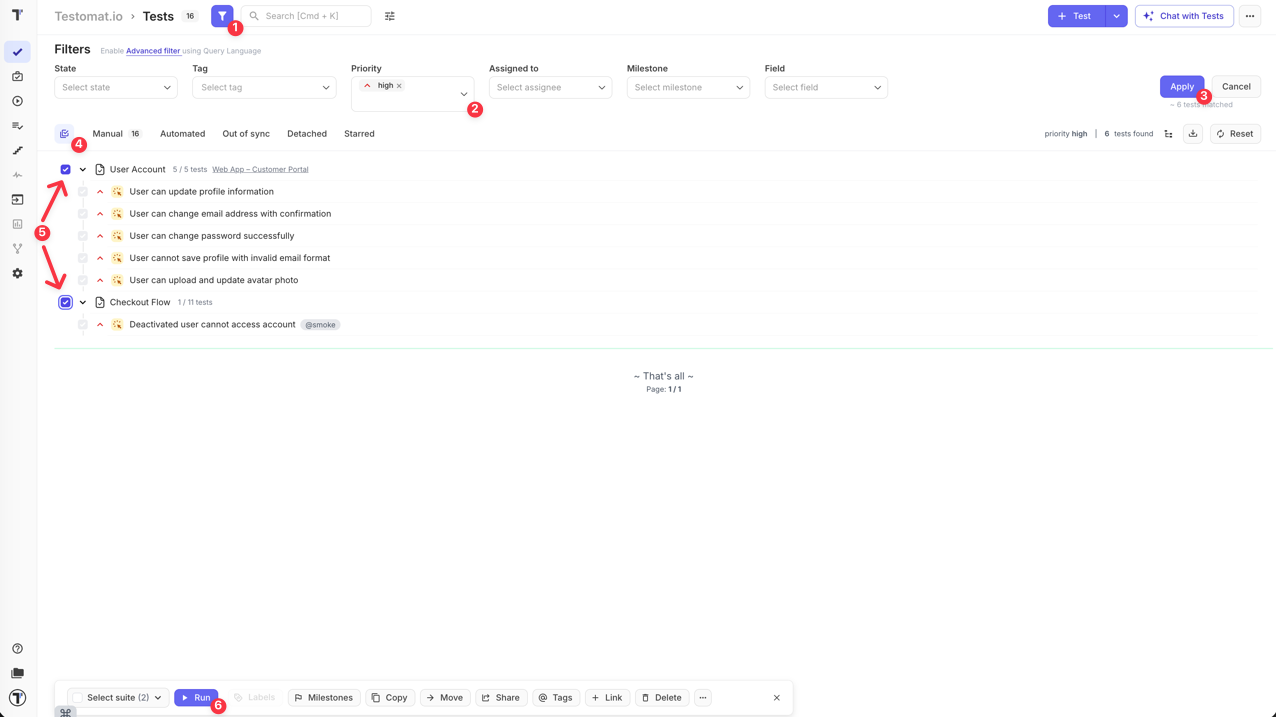Viewport: 1276px width, 717px height.
Task: Click the Search input field
Action: [306, 16]
